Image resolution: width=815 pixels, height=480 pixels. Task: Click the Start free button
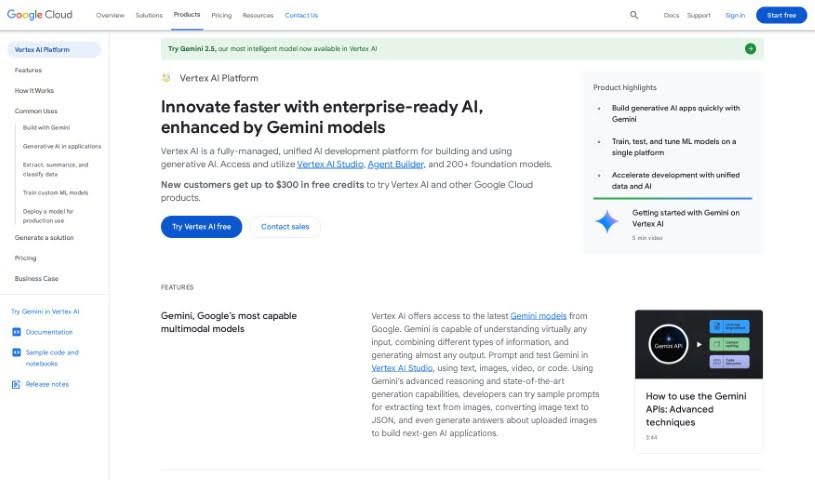[x=781, y=15]
